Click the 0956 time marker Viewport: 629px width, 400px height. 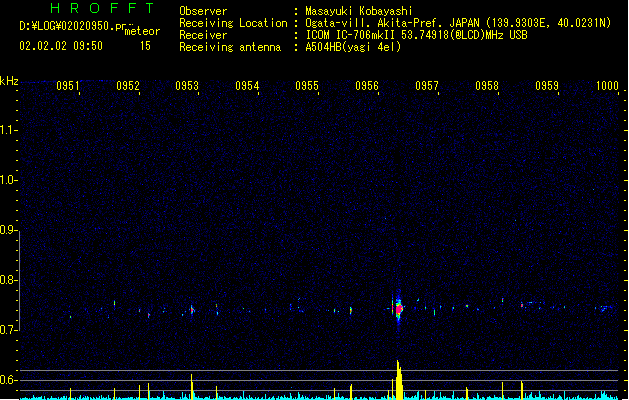[367, 85]
